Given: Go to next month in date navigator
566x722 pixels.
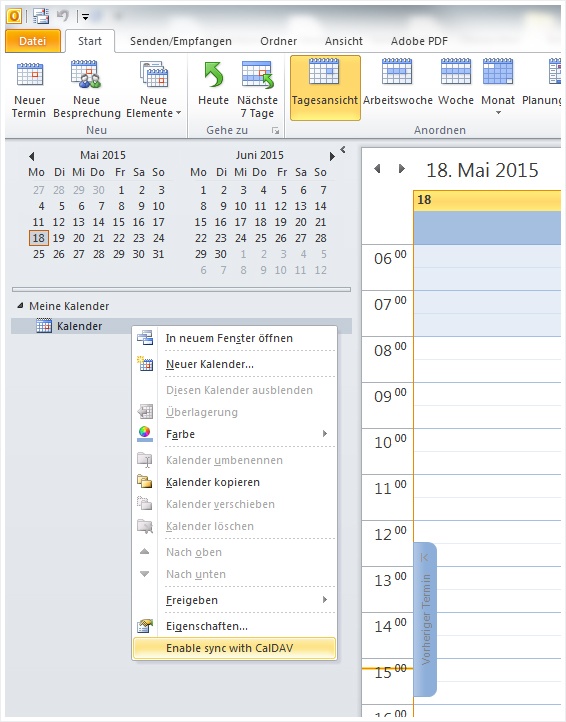Looking at the screenshot, I should (x=332, y=156).
